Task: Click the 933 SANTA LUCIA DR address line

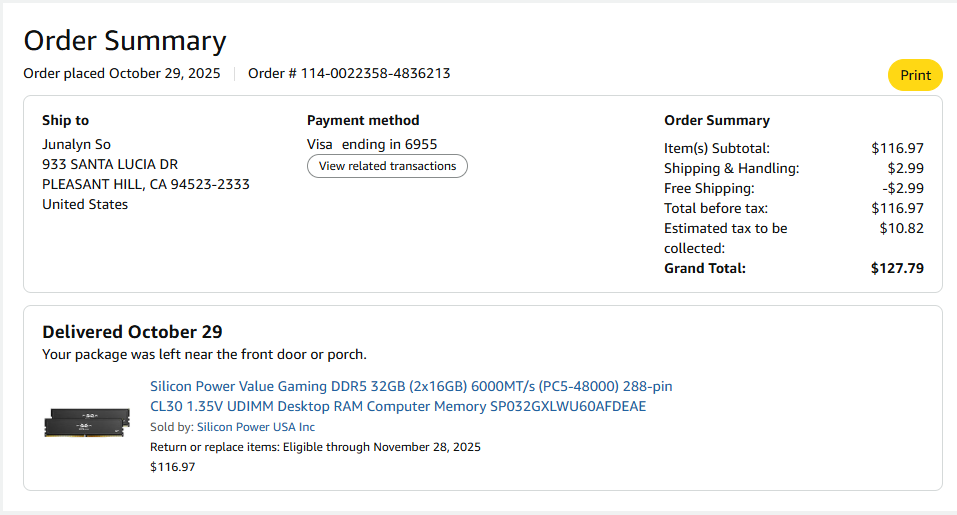Action: (x=110, y=164)
